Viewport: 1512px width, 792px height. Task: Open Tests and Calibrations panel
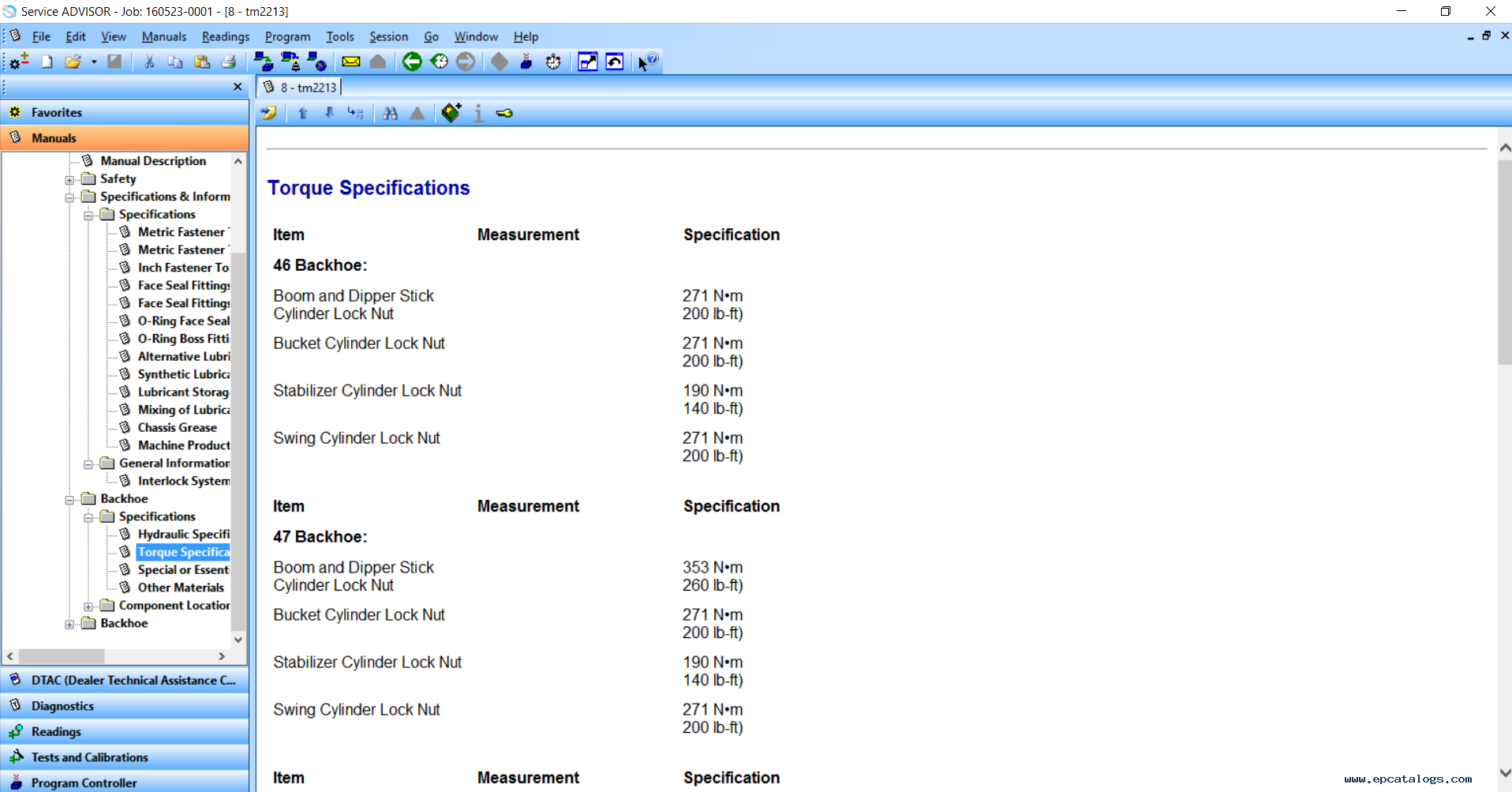[125, 757]
